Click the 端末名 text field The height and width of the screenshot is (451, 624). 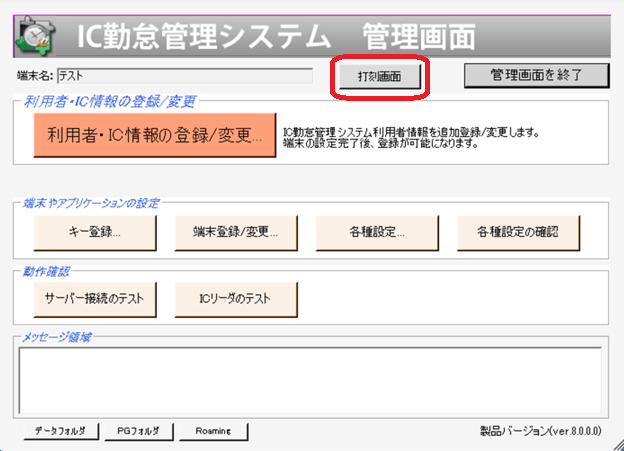click(x=185, y=76)
